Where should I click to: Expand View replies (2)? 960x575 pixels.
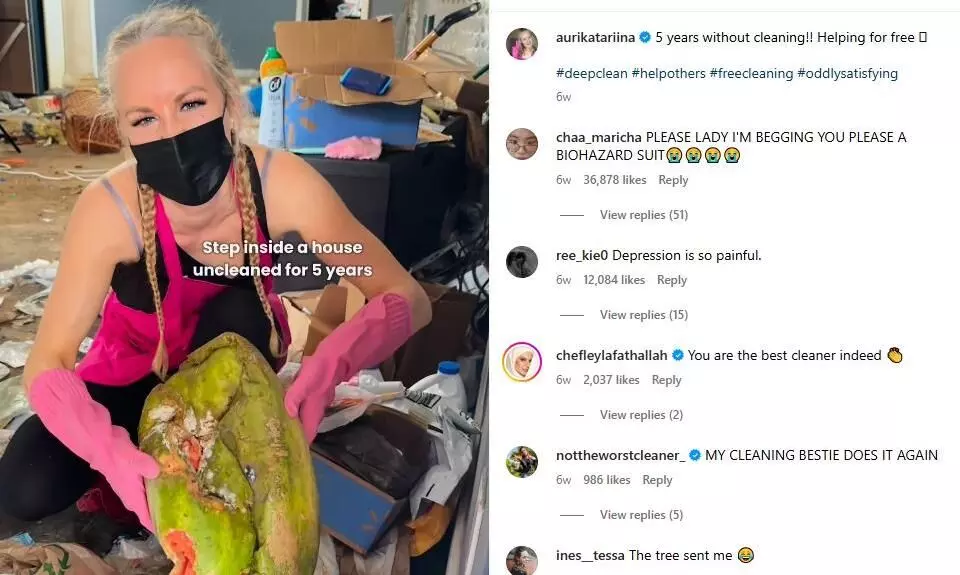pos(641,415)
